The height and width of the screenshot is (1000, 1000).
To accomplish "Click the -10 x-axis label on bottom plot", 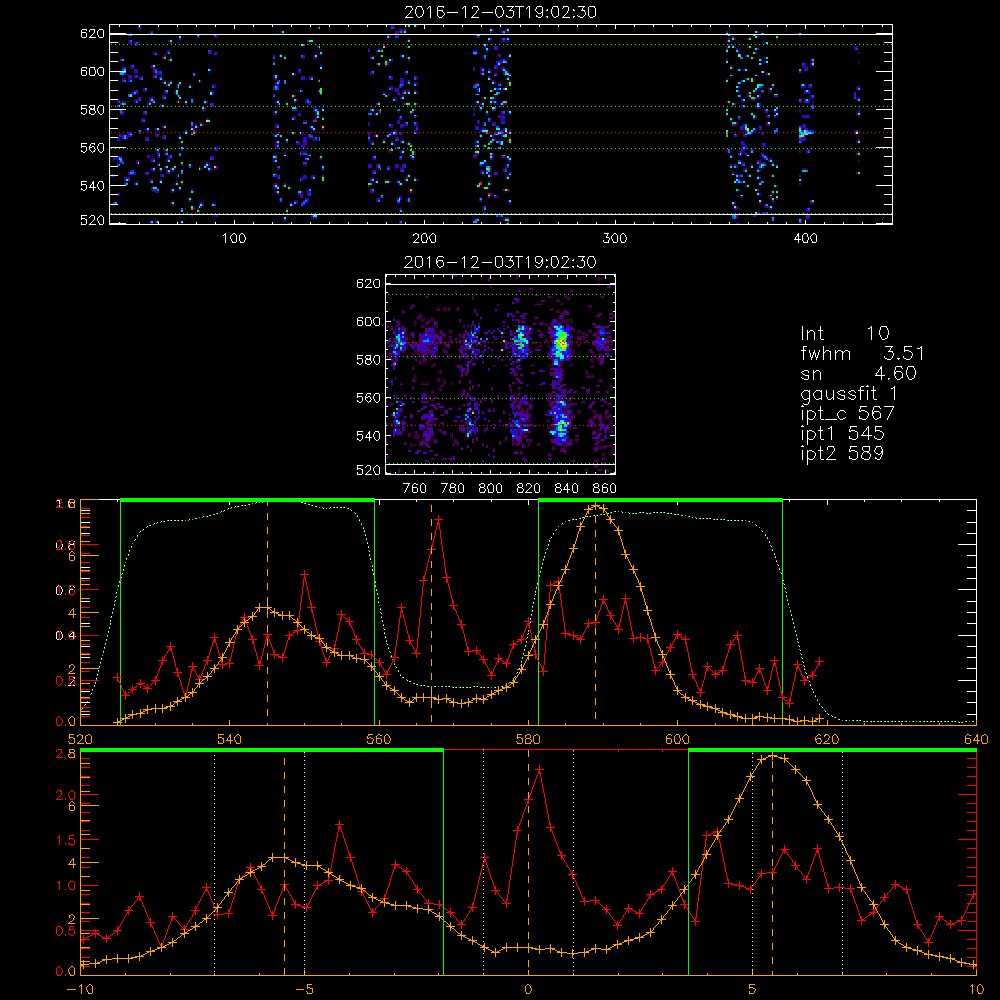I will click(80, 990).
